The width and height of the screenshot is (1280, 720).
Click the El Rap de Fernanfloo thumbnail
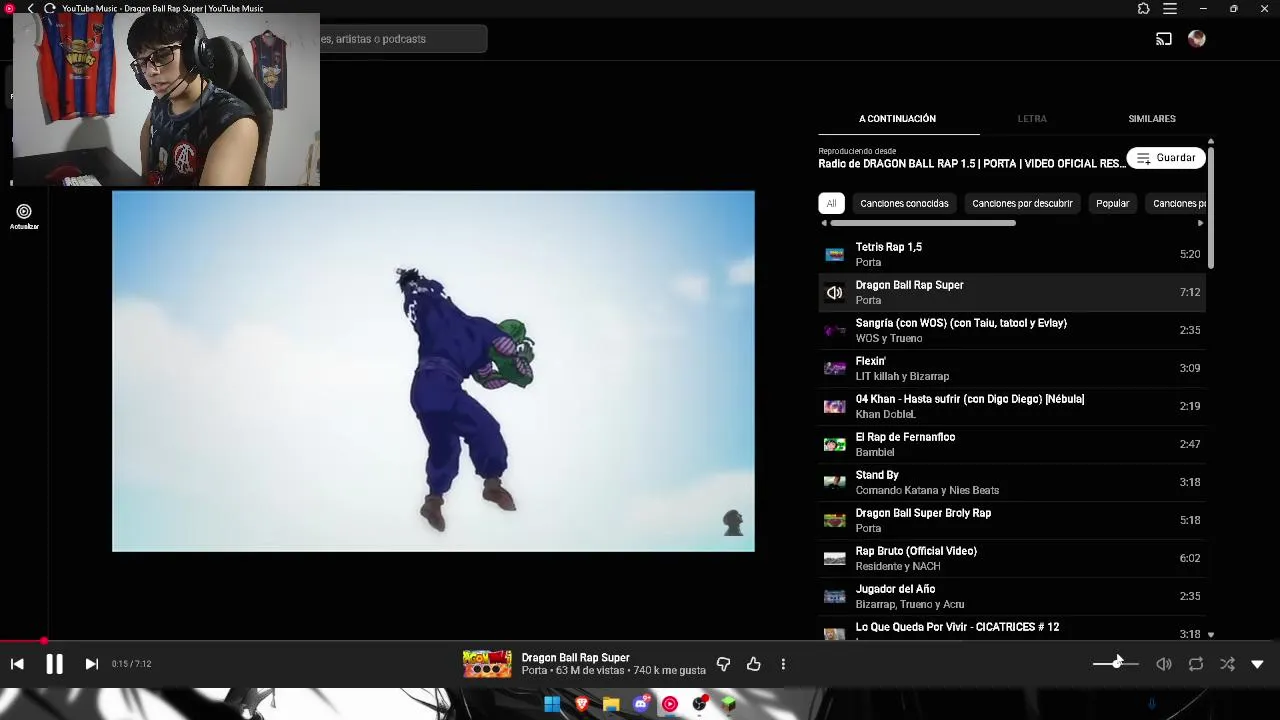click(x=834, y=444)
